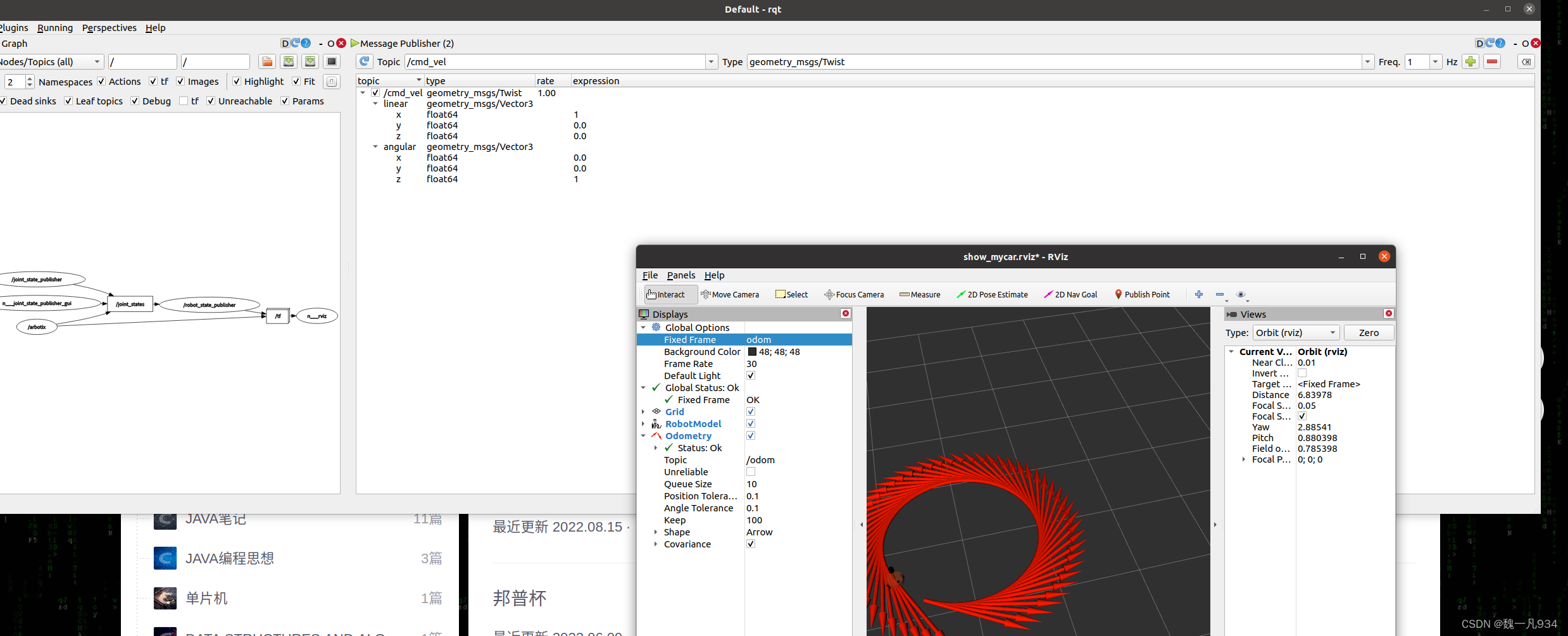Uncheck the /cmd_vel publisher checkbox
Screen dimensions: 1568x636
tap(375, 93)
